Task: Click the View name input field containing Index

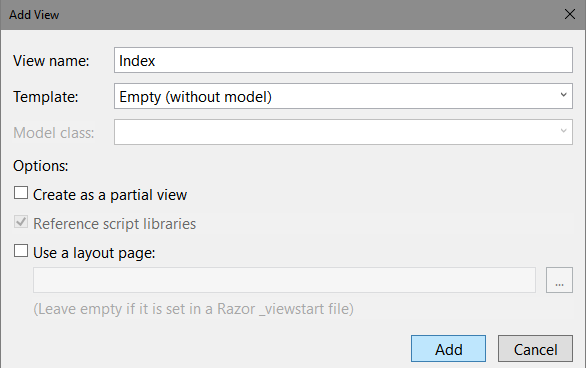Action: (343, 60)
